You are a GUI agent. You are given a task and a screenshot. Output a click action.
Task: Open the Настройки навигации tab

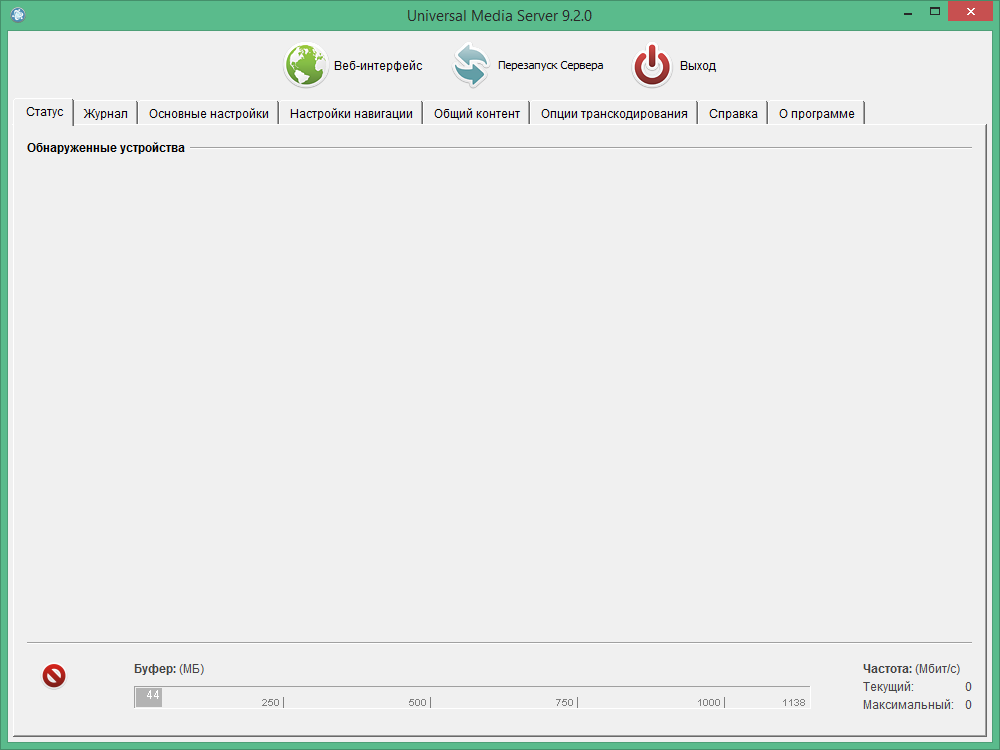pyautogui.click(x=352, y=112)
